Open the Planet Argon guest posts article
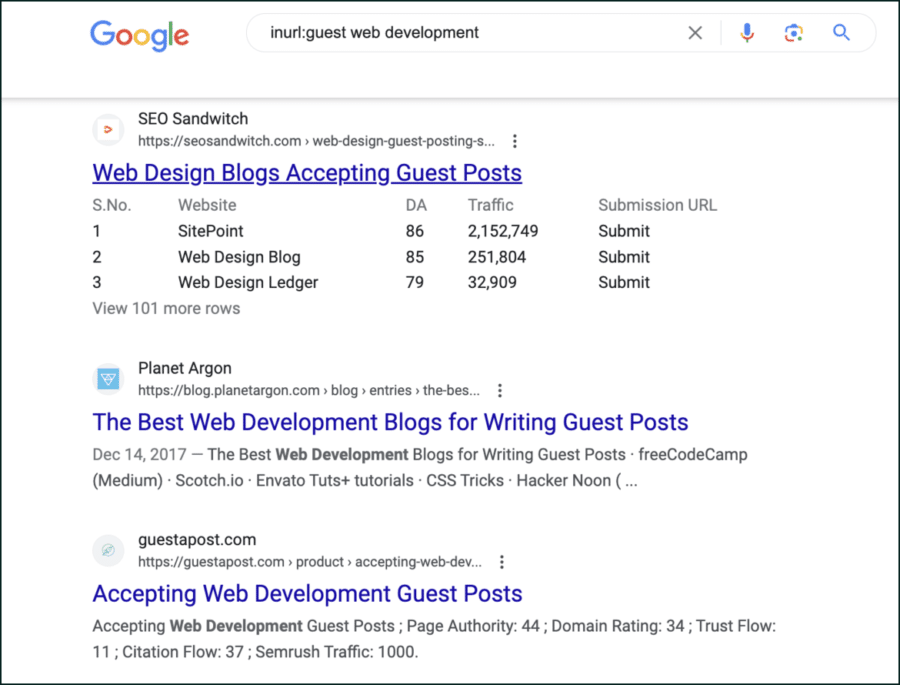Image resolution: width=900 pixels, height=685 pixels. pos(390,422)
